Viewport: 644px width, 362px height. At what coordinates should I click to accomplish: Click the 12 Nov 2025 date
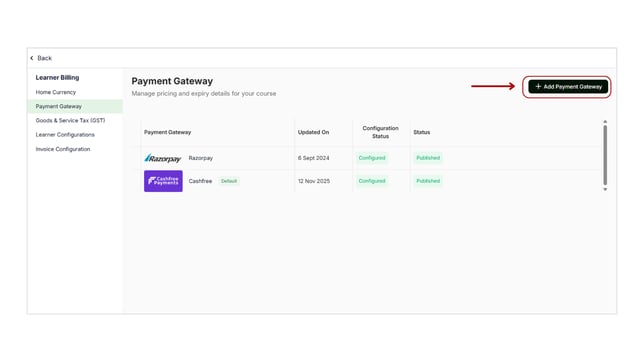coord(314,181)
